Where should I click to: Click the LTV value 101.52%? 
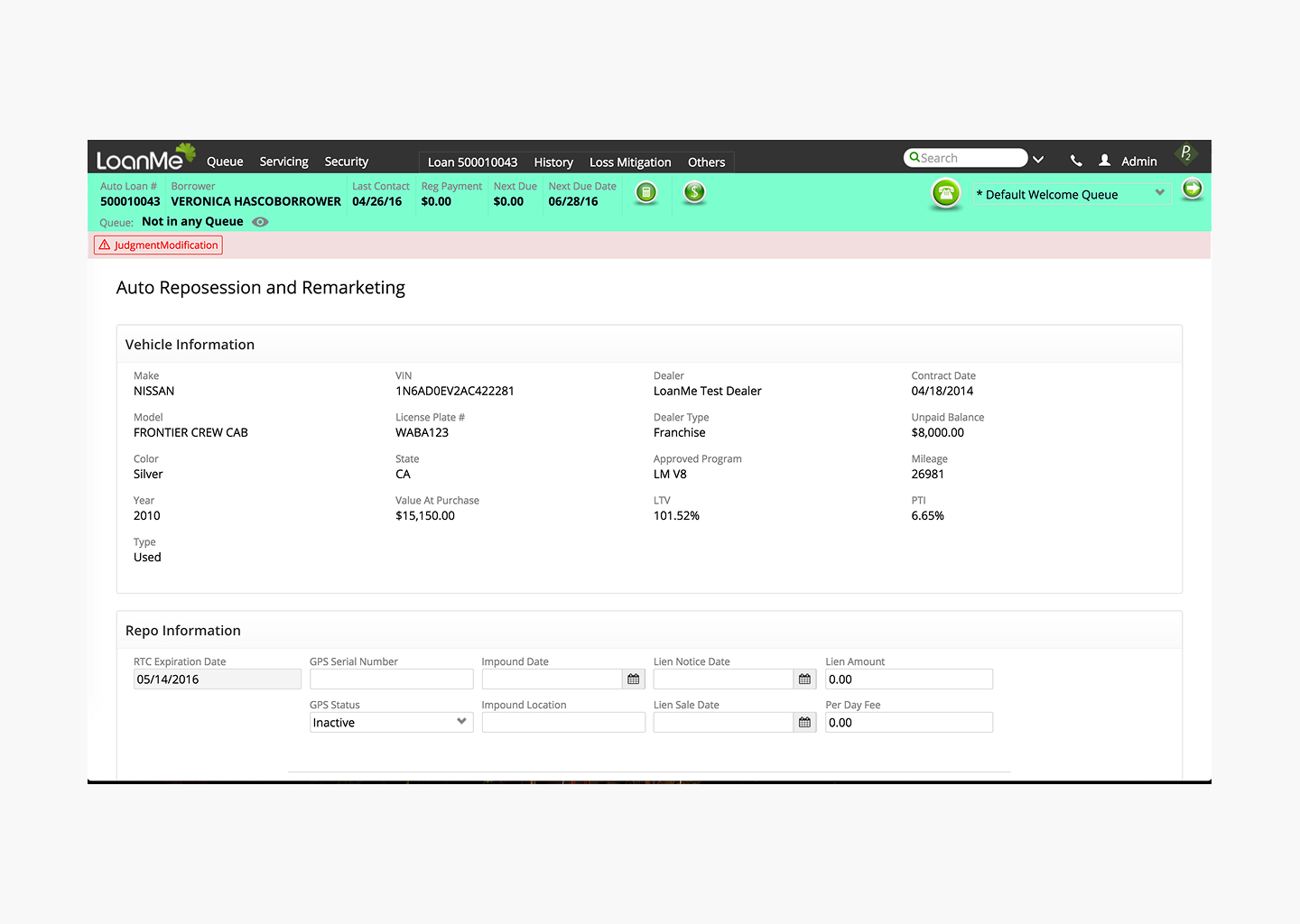click(x=676, y=515)
